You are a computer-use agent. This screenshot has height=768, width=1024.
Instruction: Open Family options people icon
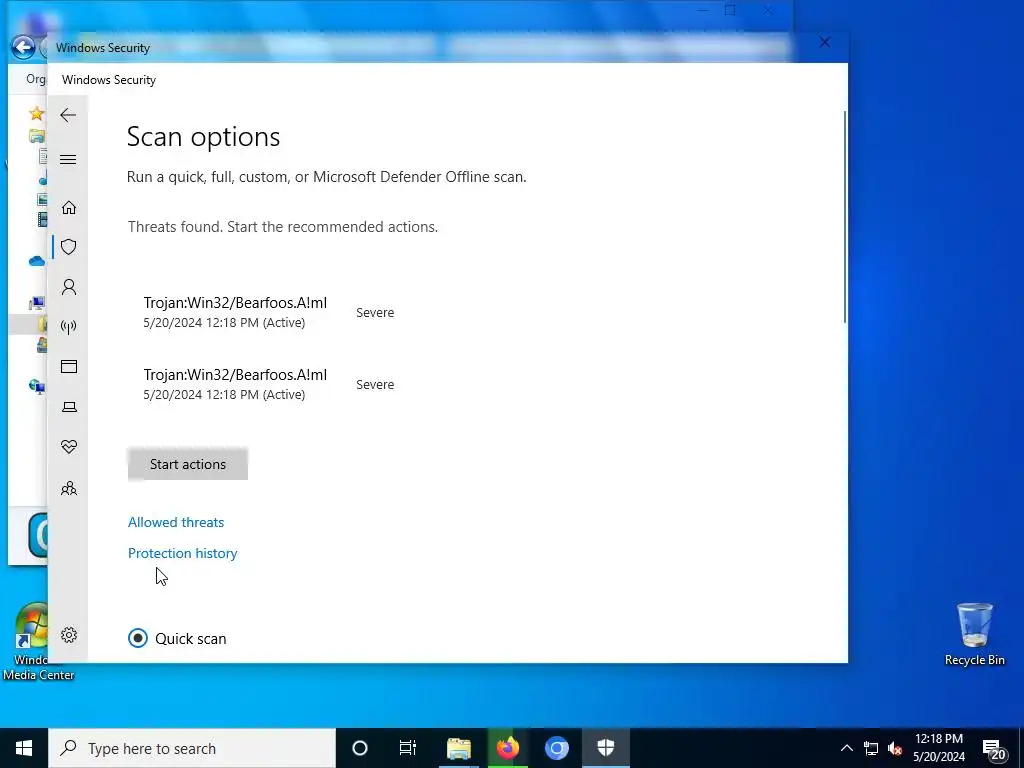[69, 488]
